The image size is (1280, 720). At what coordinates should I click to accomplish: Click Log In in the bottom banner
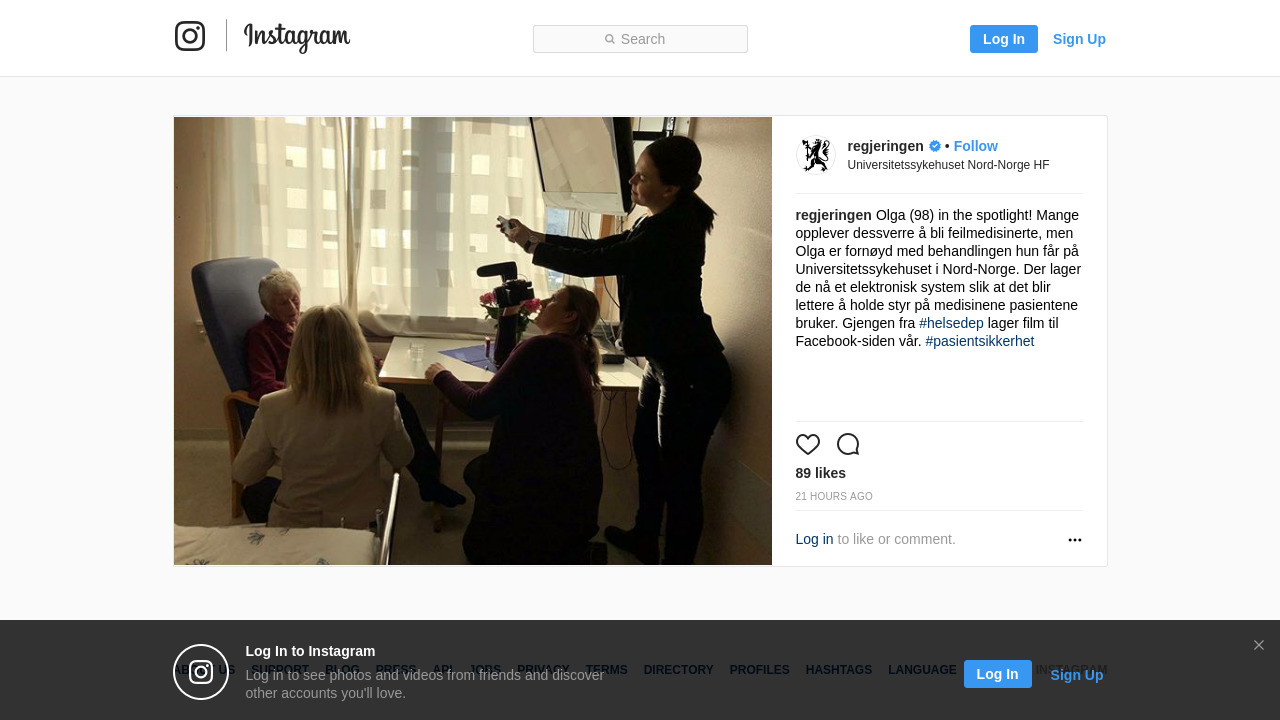998,674
